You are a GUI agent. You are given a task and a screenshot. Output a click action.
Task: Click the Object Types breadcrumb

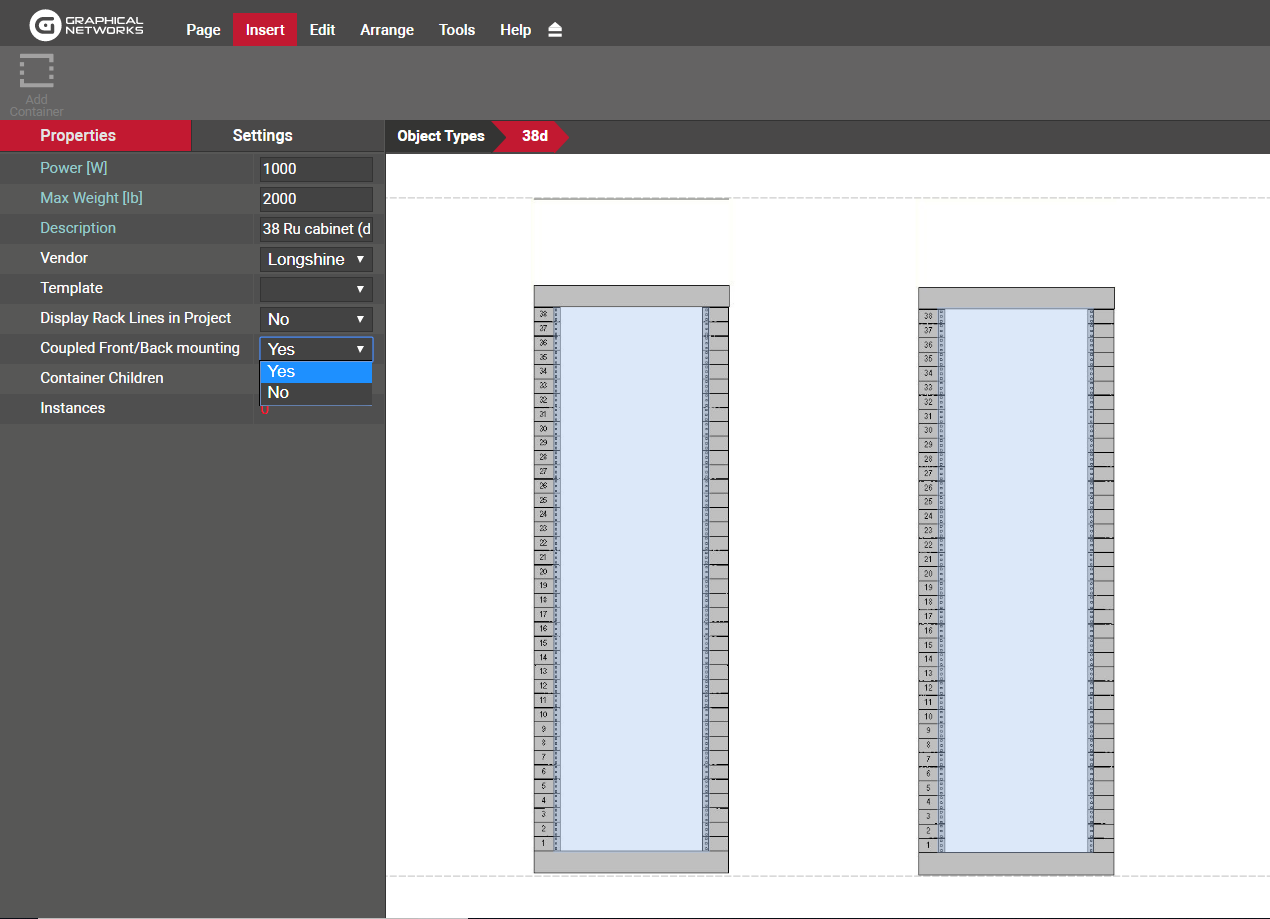click(x=440, y=136)
